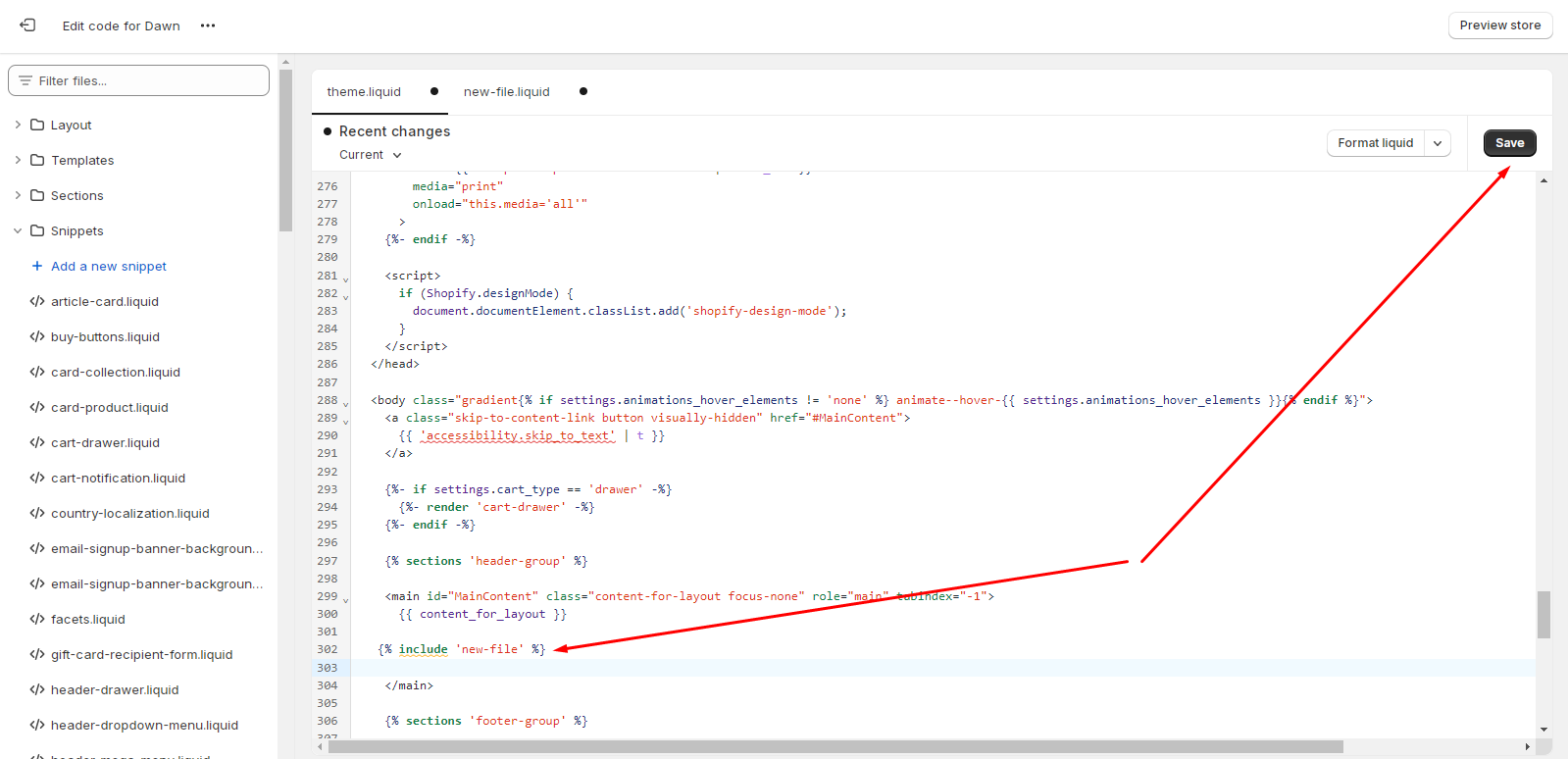
Task: Click code icon beside card-collection.liquid
Action: pos(37,372)
